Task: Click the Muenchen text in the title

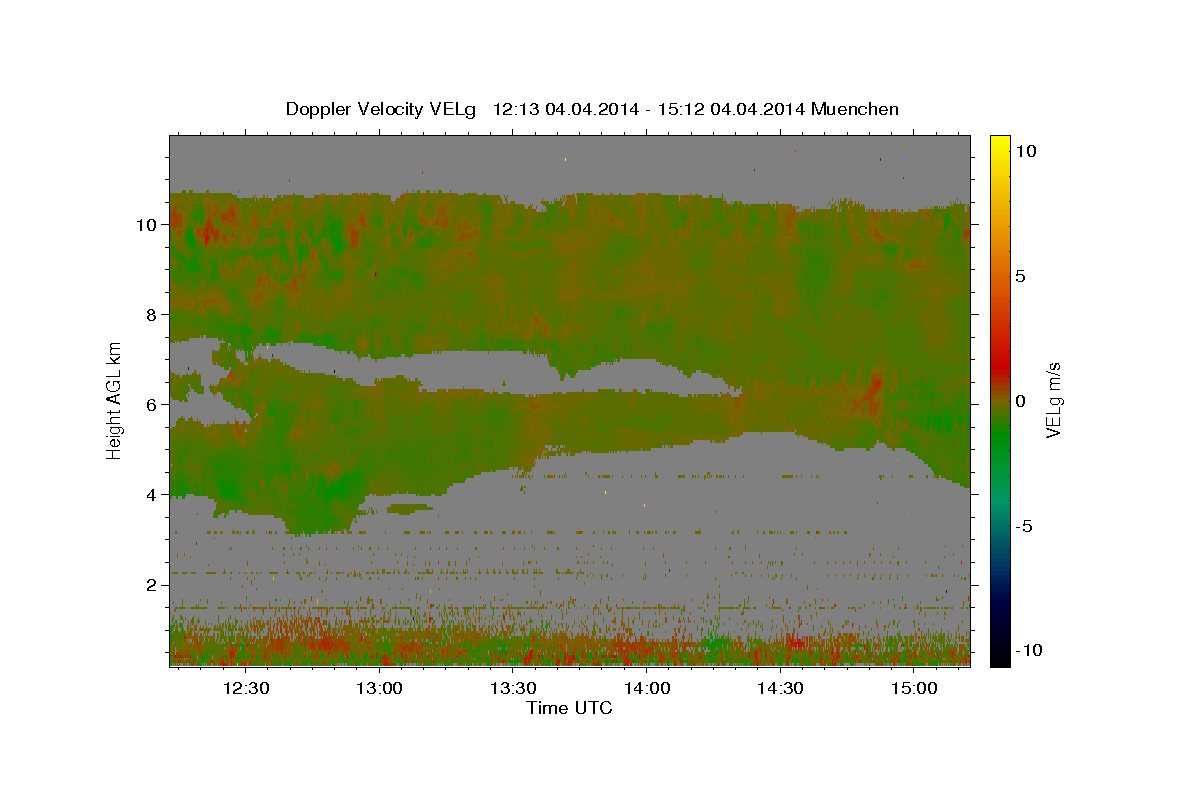Action: click(x=856, y=109)
